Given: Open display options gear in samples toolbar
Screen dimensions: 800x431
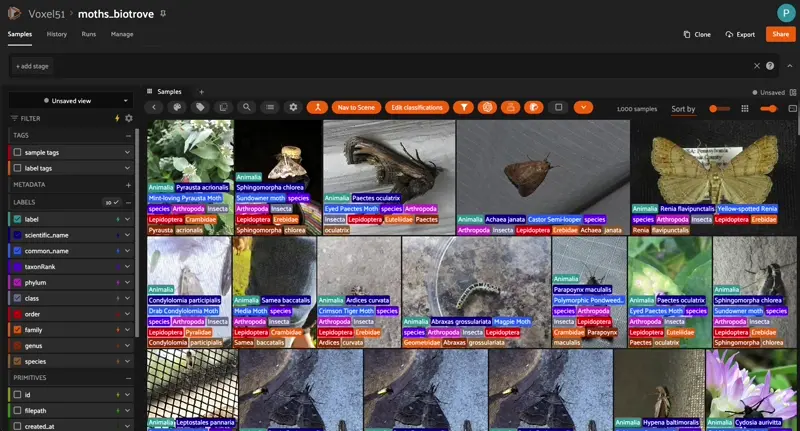Looking at the screenshot, I should pos(293,107).
